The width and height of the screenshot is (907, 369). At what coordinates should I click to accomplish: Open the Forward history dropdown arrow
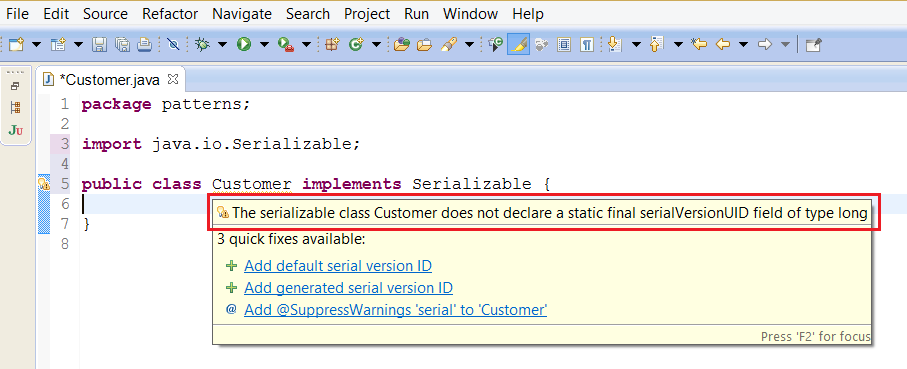[785, 45]
